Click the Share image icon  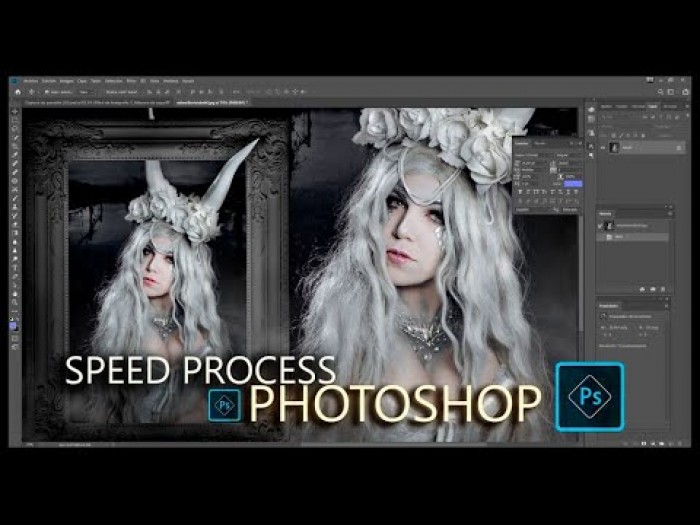(x=686, y=92)
